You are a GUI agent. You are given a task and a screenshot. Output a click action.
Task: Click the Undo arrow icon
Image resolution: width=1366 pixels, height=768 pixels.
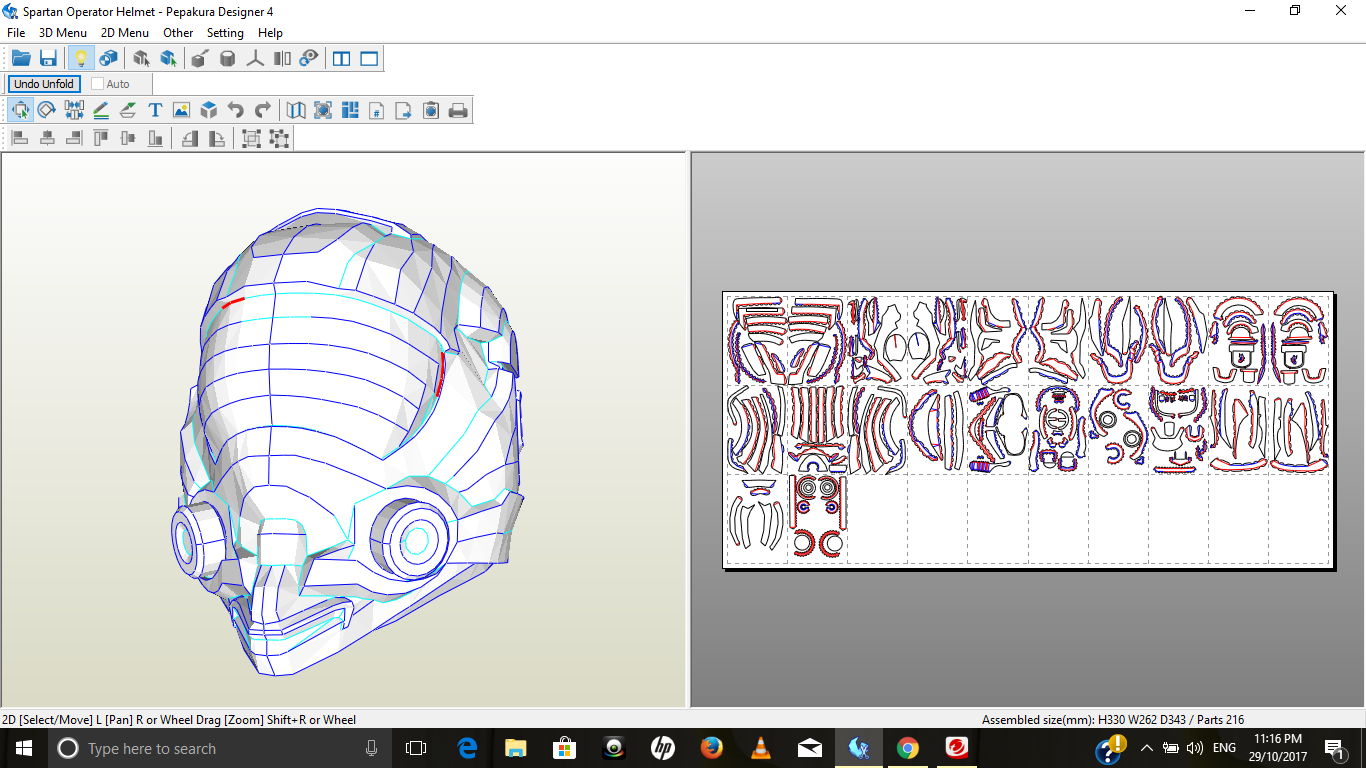[x=236, y=110]
